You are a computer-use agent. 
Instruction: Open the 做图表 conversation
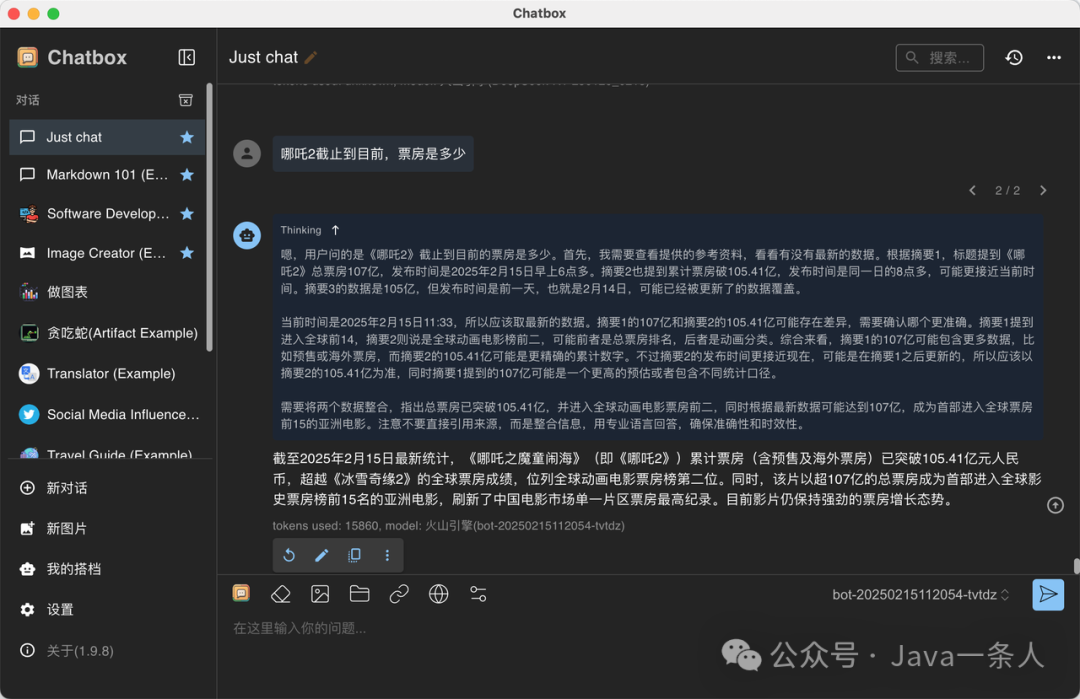click(107, 292)
